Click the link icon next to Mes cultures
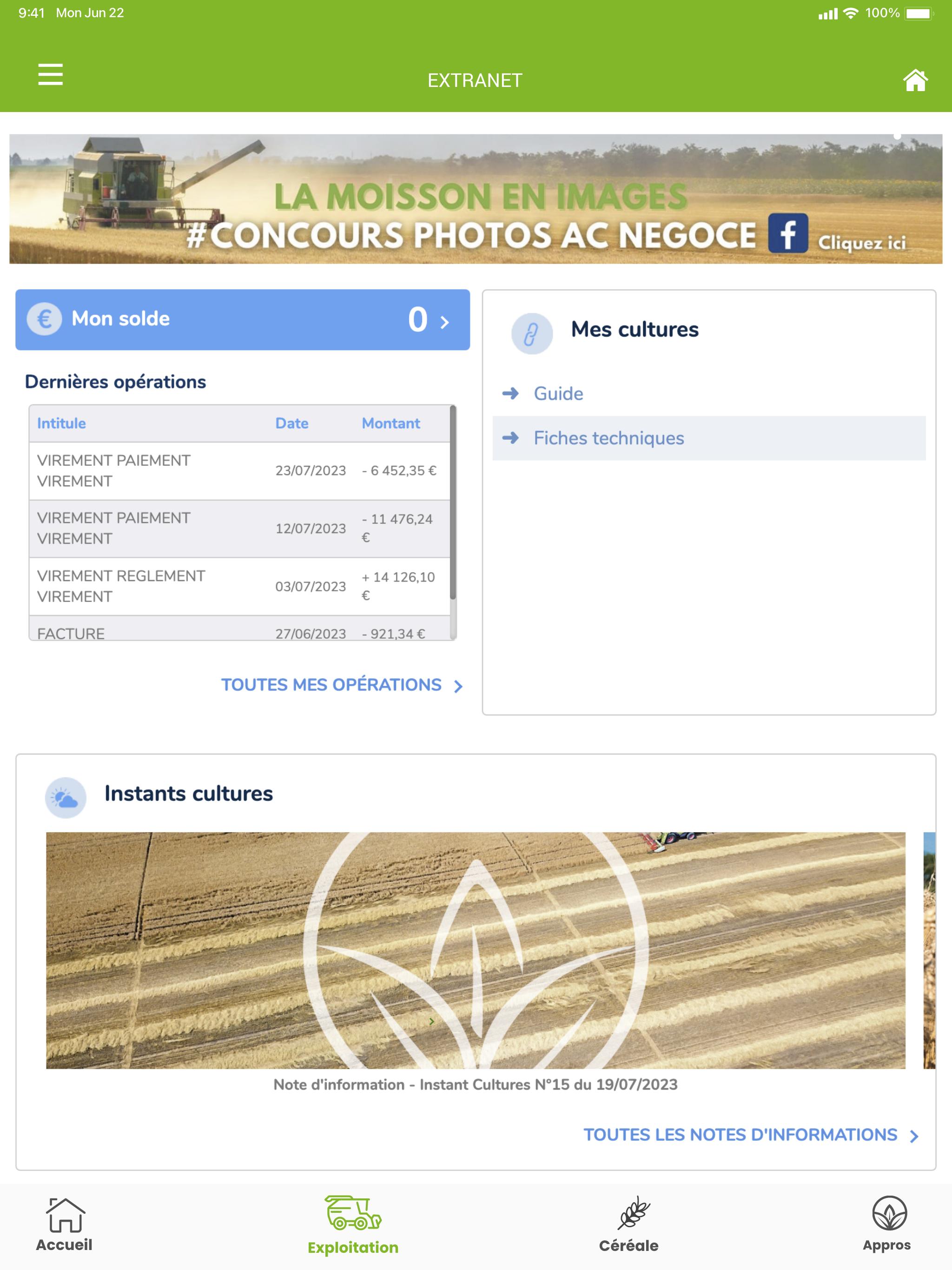This screenshot has height=1270, width=952. [x=532, y=334]
